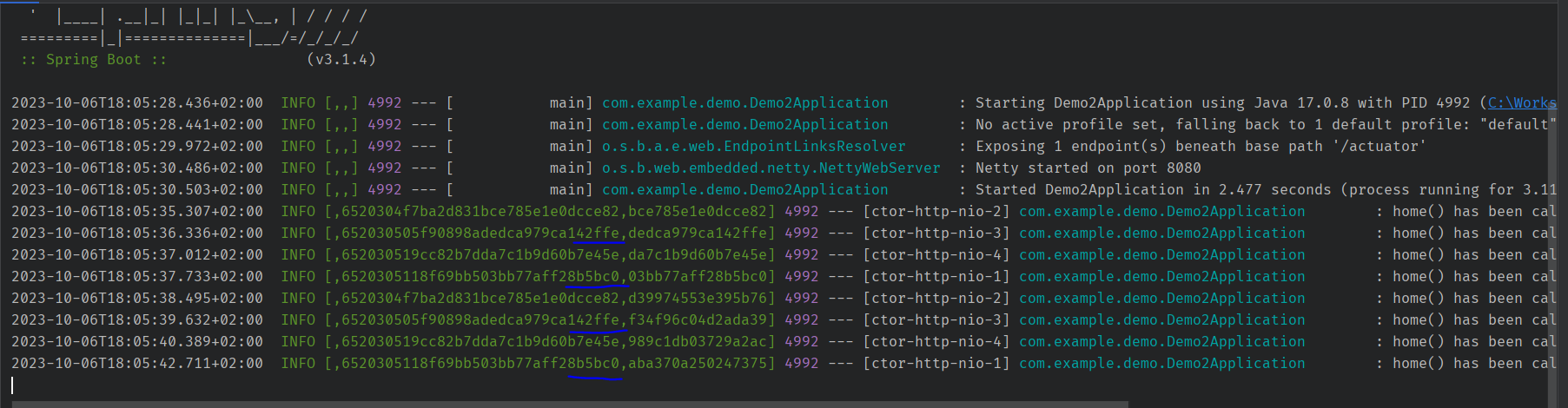Click PID 4992 in the 18:05:30.486 row
The image size is (1568, 408).
(x=385, y=168)
